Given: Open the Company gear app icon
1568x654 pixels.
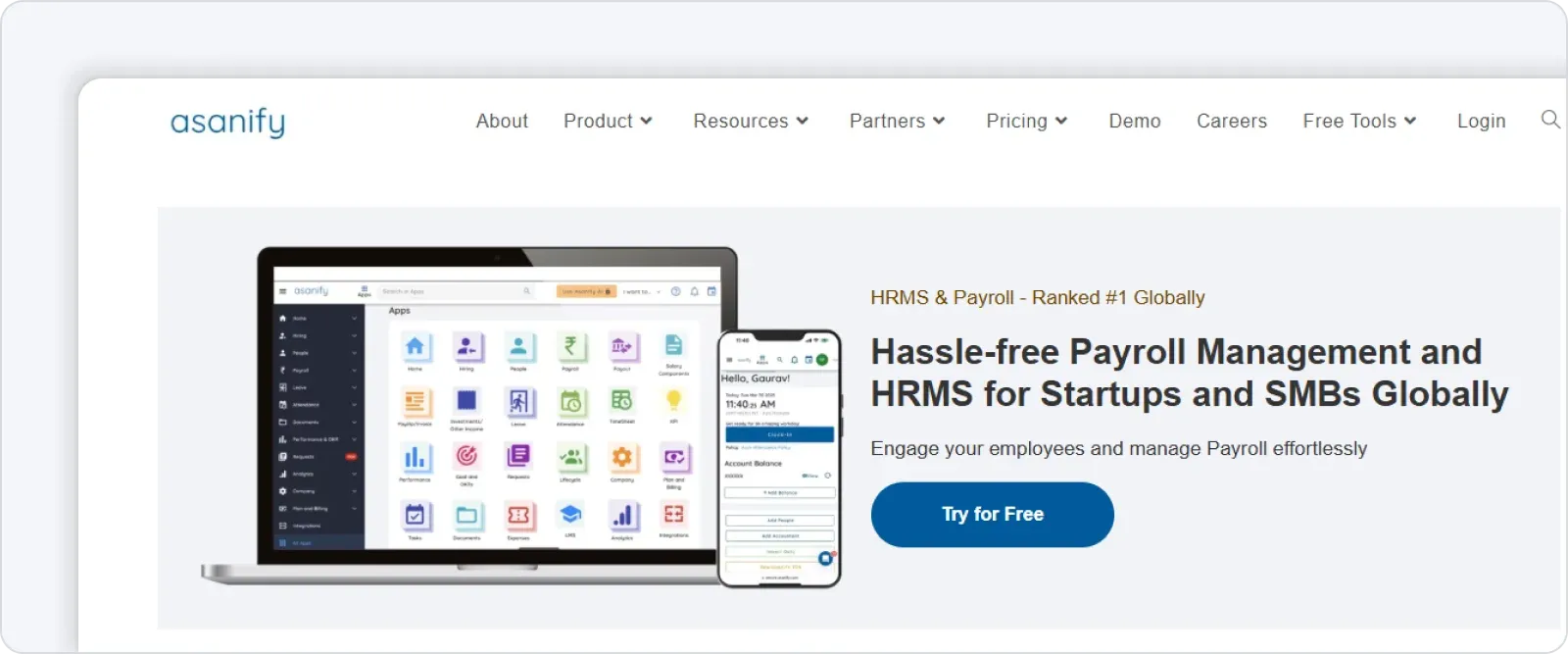Looking at the screenshot, I should (x=622, y=457).
